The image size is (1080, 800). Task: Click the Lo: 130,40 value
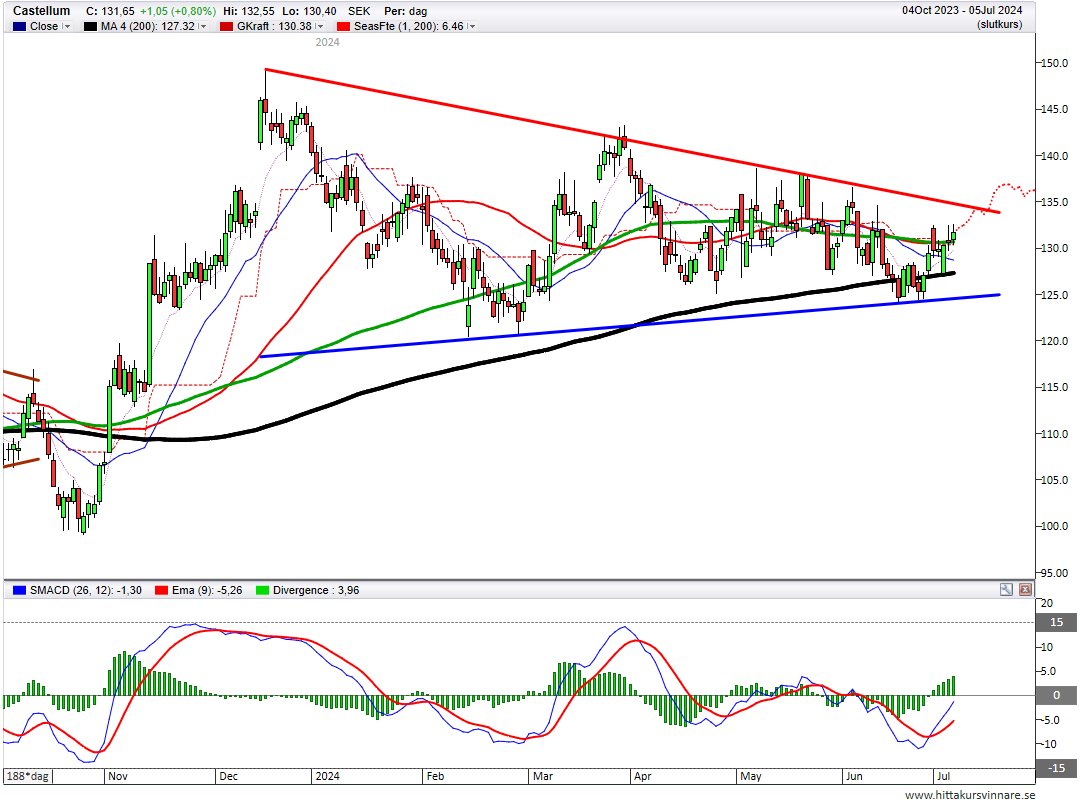(x=309, y=11)
